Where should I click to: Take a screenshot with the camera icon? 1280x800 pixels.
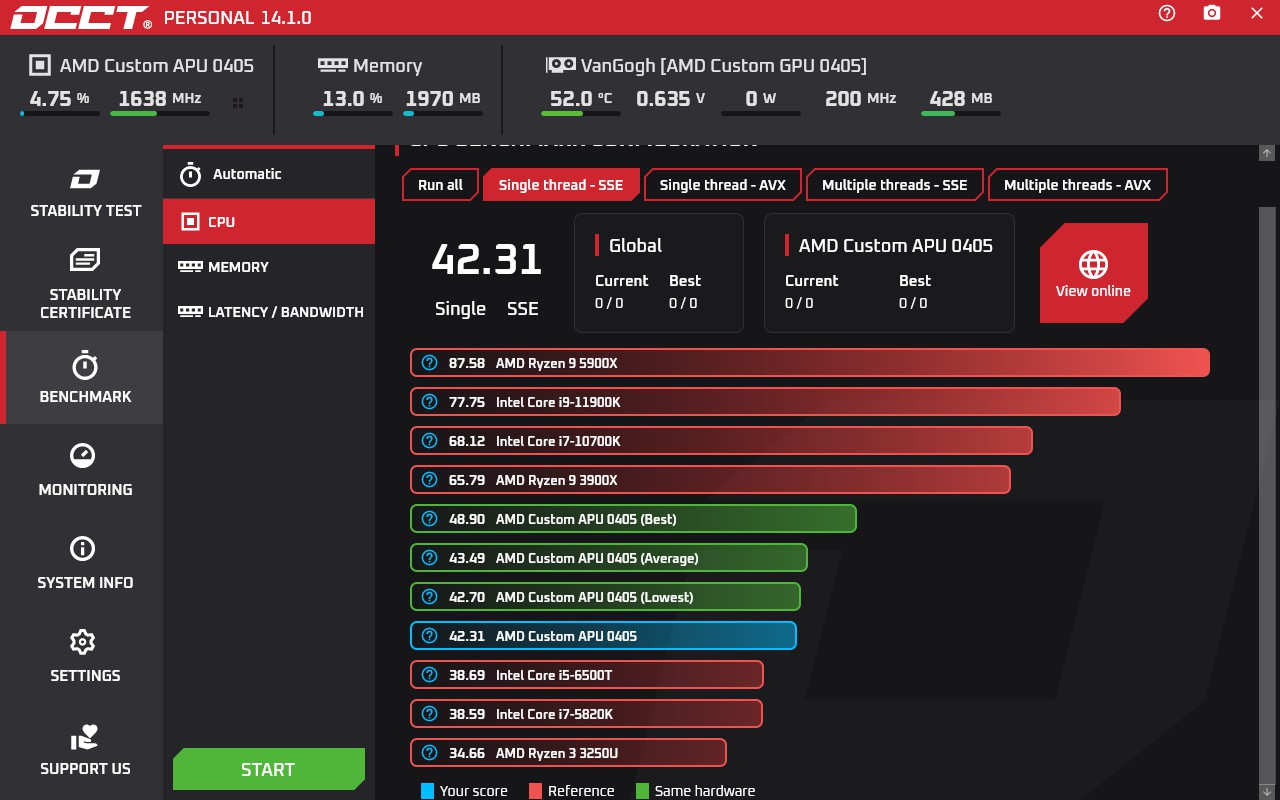coord(1212,13)
